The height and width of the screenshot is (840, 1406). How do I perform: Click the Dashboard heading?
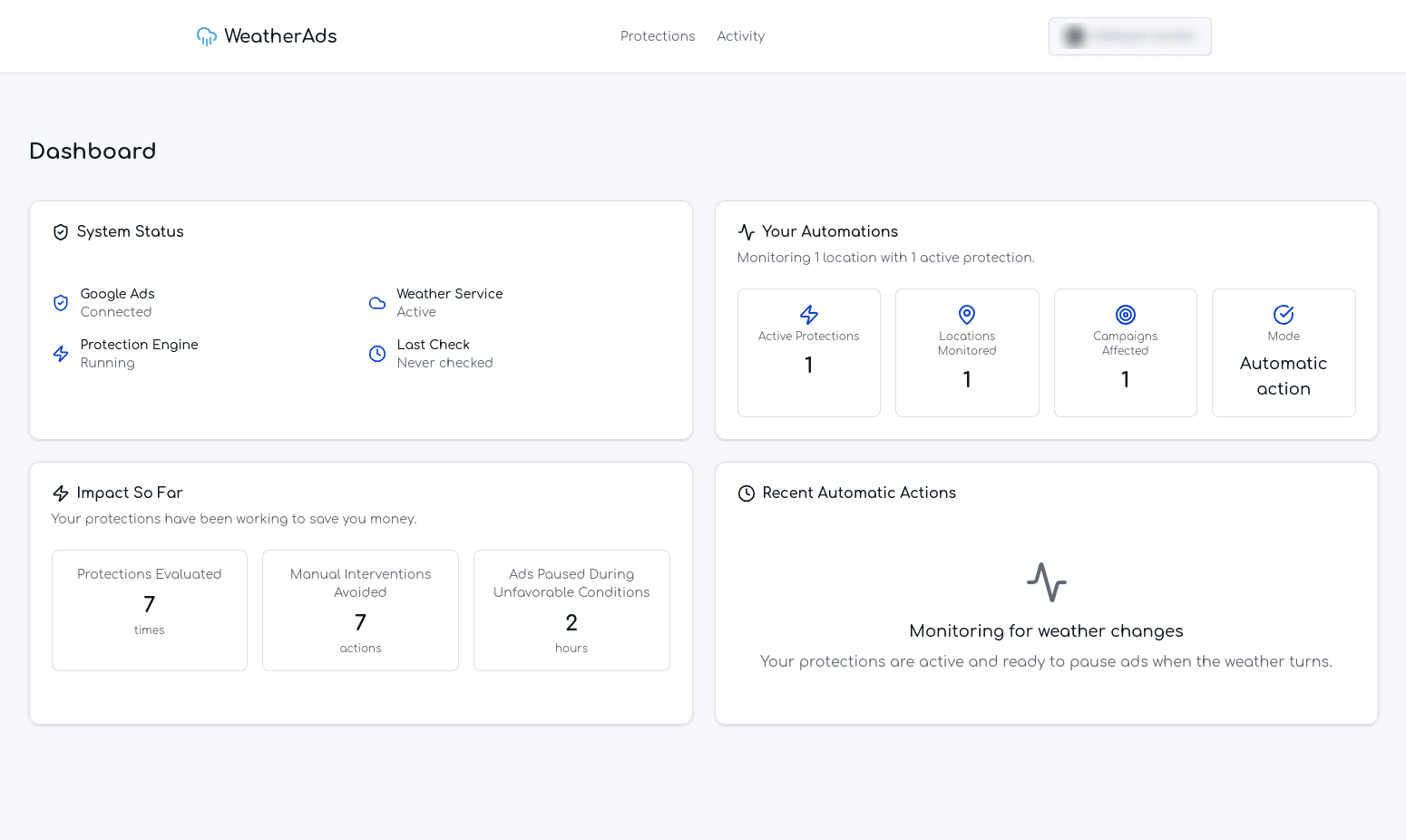93,151
